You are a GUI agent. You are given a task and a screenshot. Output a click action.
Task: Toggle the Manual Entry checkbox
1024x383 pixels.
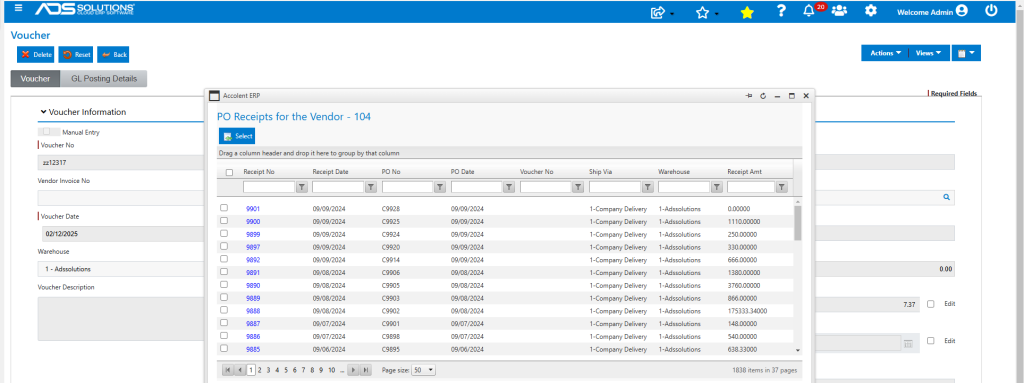coord(47,131)
